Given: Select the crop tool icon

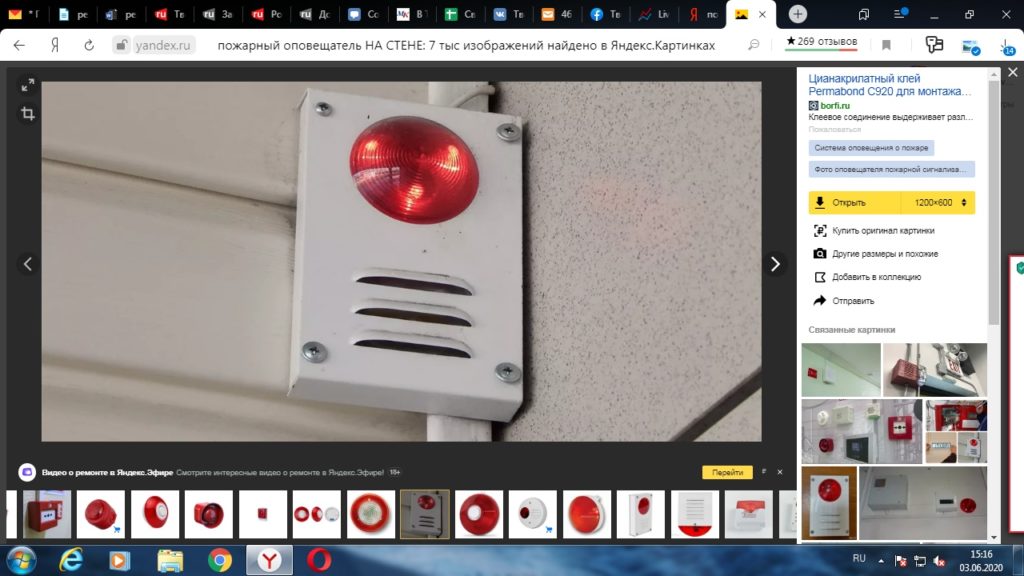Looking at the screenshot, I should pyautogui.click(x=28, y=114).
